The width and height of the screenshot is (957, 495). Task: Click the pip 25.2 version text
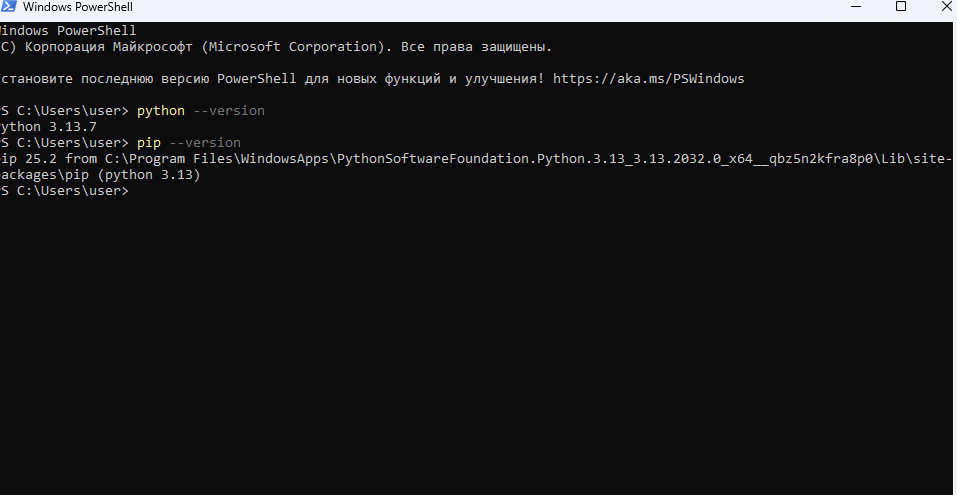pos(29,159)
